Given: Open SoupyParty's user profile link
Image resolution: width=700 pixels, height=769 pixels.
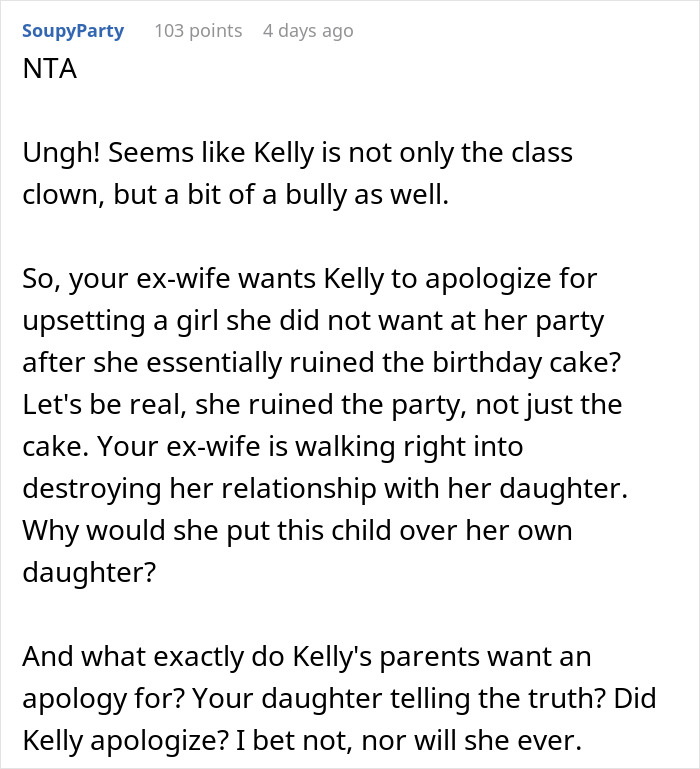Looking at the screenshot, I should pos(73,31).
